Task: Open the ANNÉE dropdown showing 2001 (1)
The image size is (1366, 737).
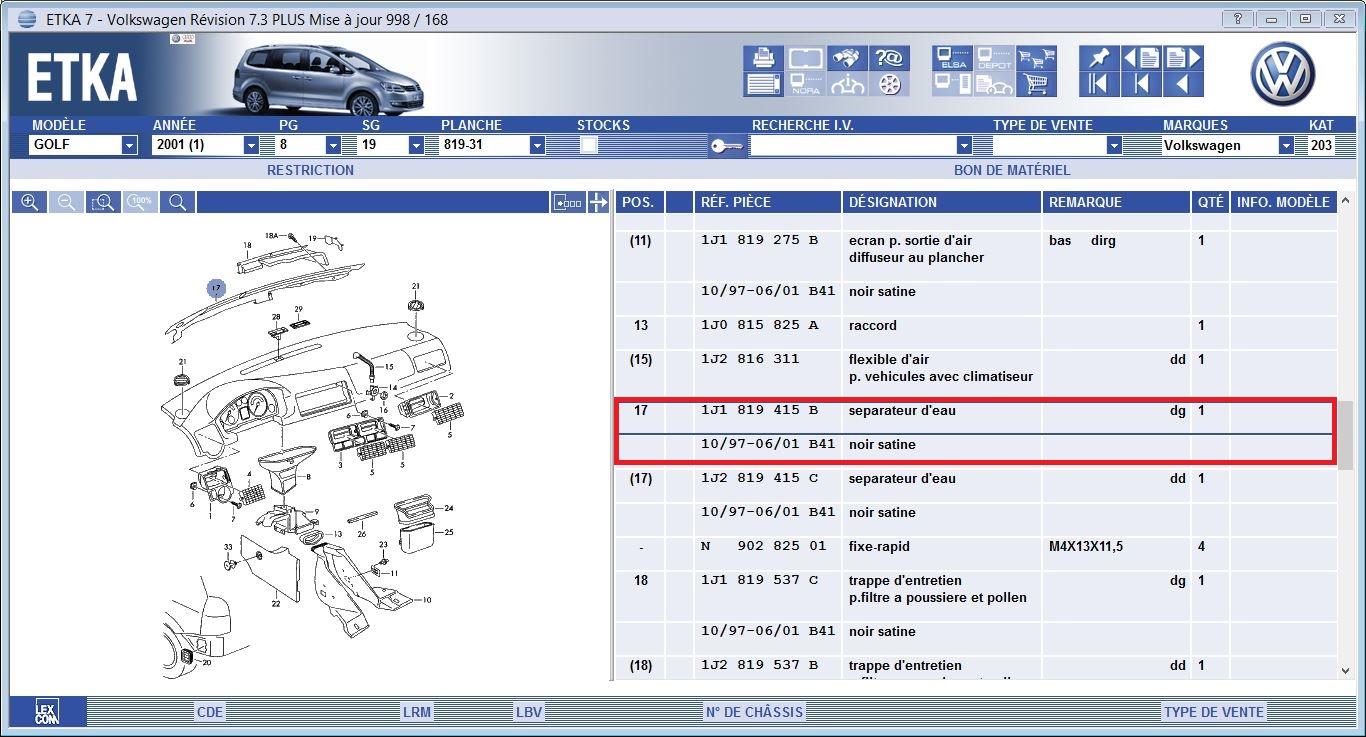Action: click(x=251, y=145)
